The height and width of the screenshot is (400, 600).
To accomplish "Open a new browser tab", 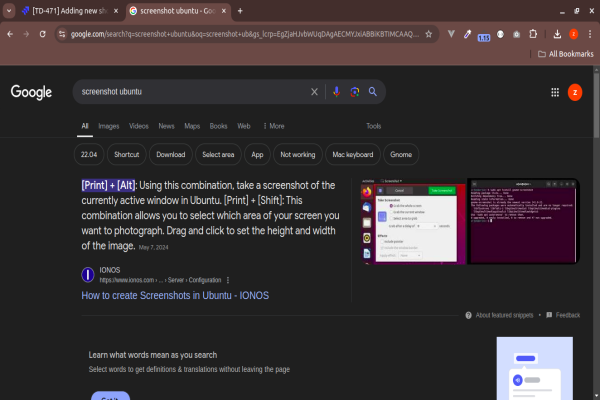I will tap(240, 11).
